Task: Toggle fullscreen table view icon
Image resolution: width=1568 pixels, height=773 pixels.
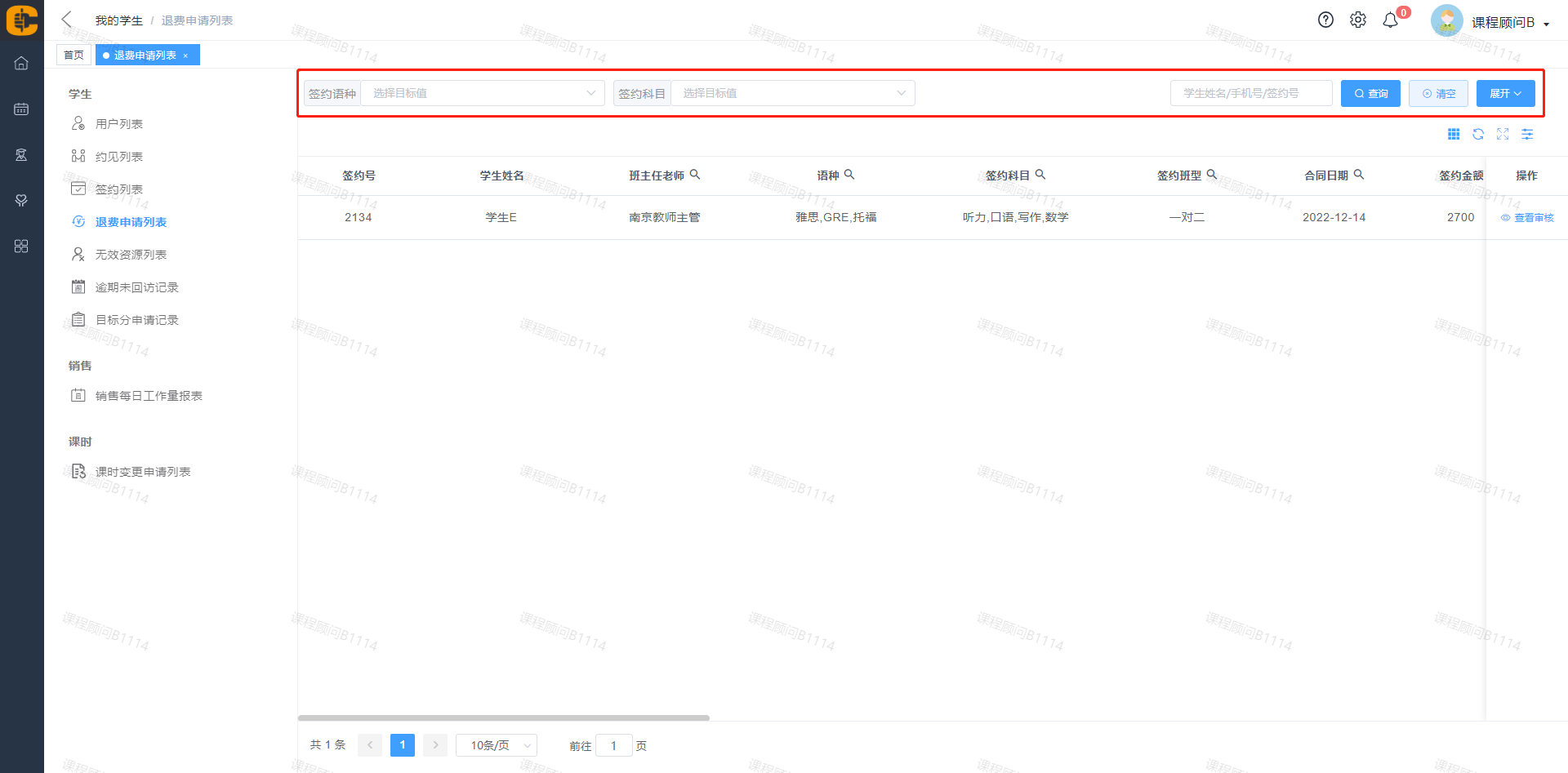Action: pyautogui.click(x=1503, y=135)
